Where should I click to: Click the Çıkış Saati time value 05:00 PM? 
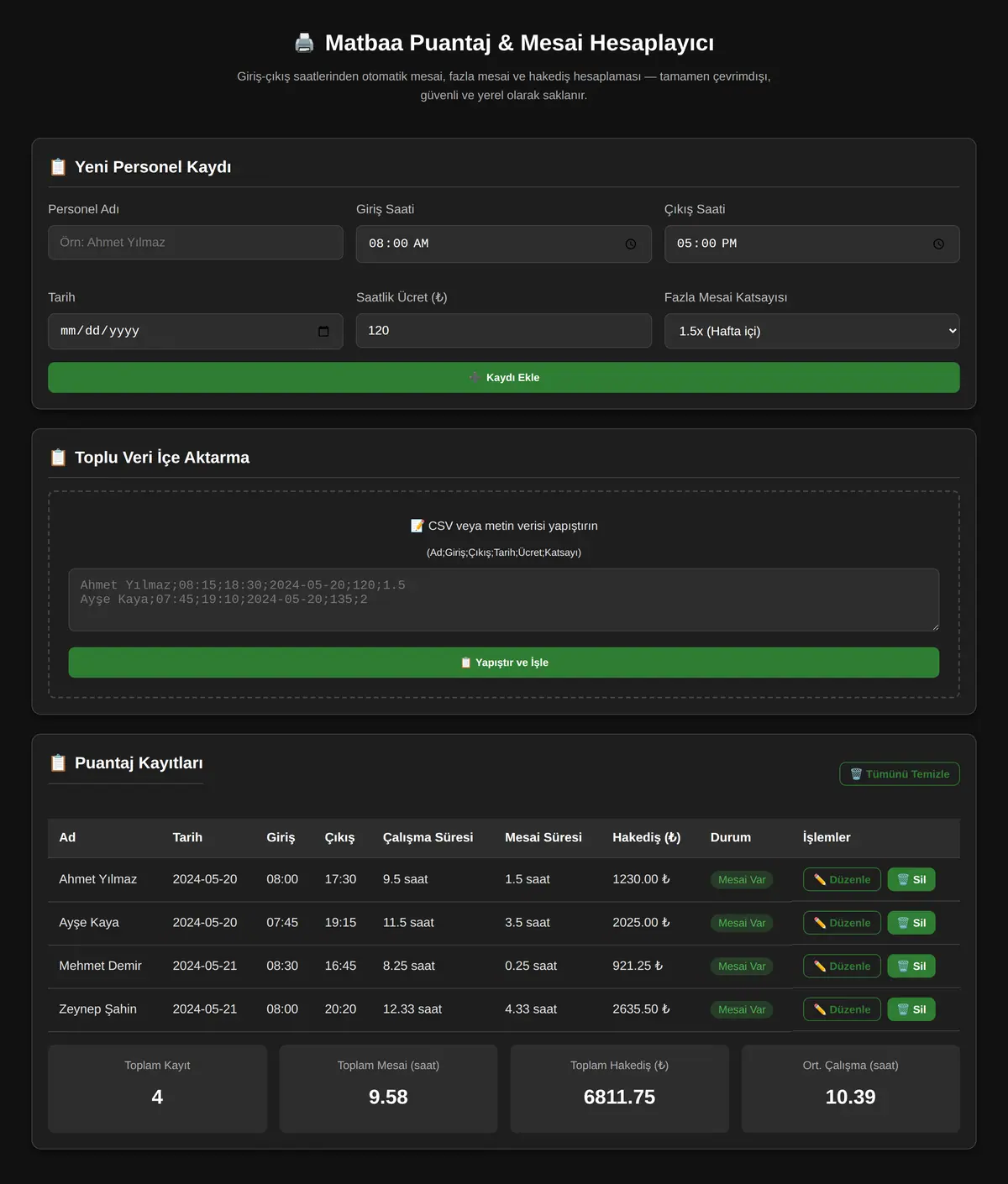(707, 244)
